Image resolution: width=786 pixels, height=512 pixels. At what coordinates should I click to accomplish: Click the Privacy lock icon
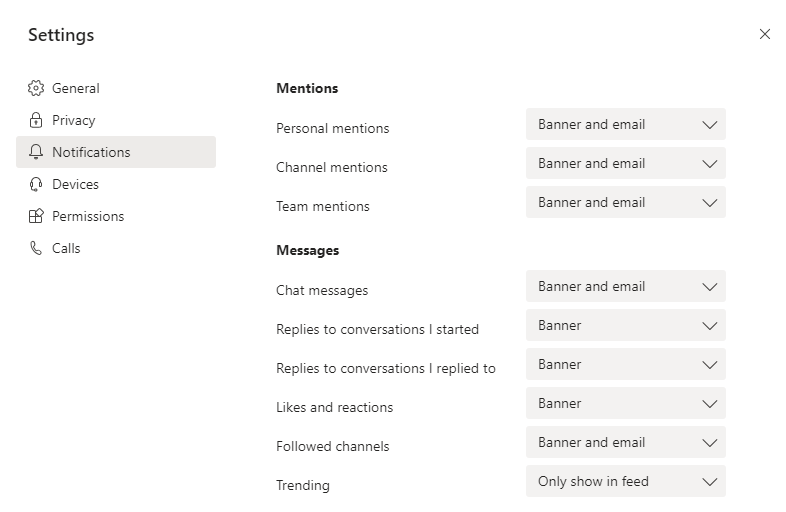coord(36,120)
